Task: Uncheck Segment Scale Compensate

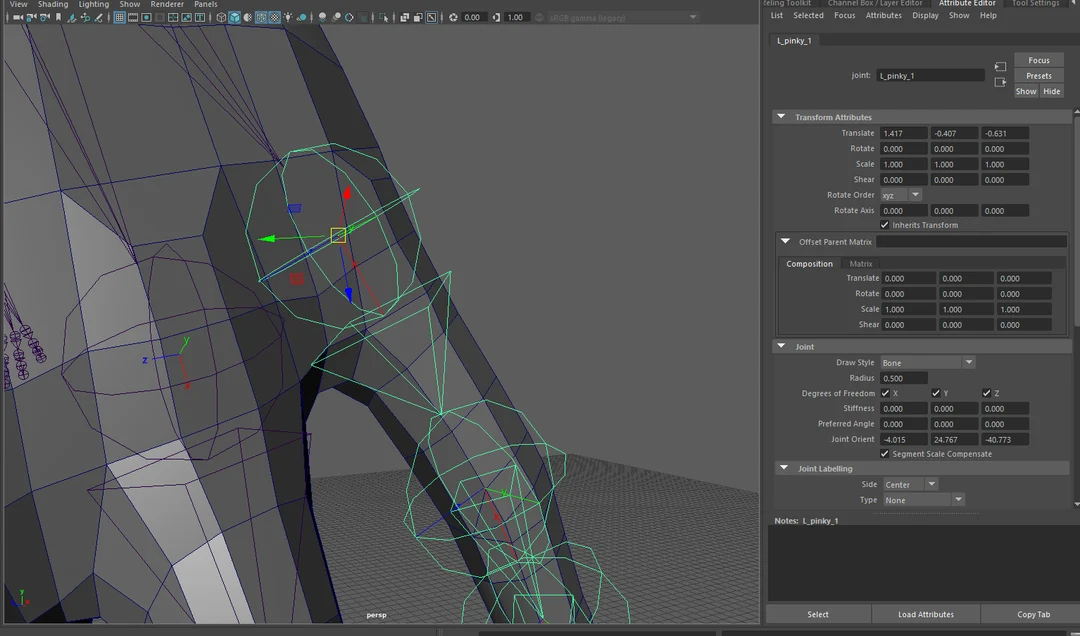Action: 884,453
